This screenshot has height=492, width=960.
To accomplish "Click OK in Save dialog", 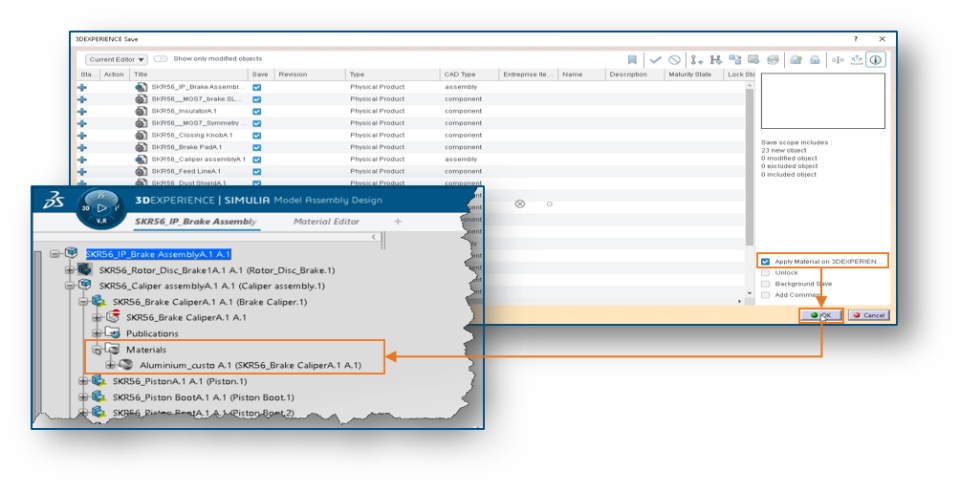I will [820, 315].
